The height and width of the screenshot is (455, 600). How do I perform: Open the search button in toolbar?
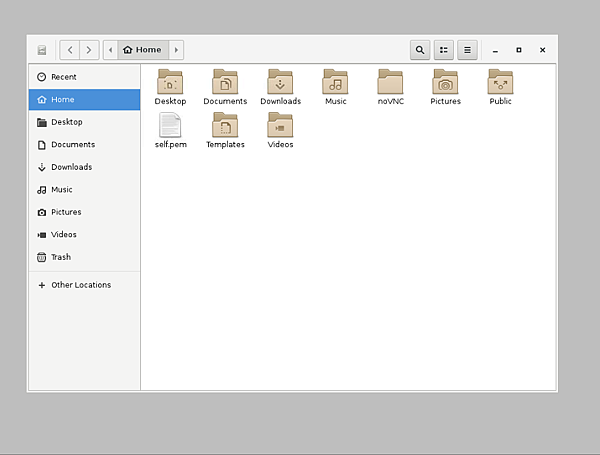(420, 50)
